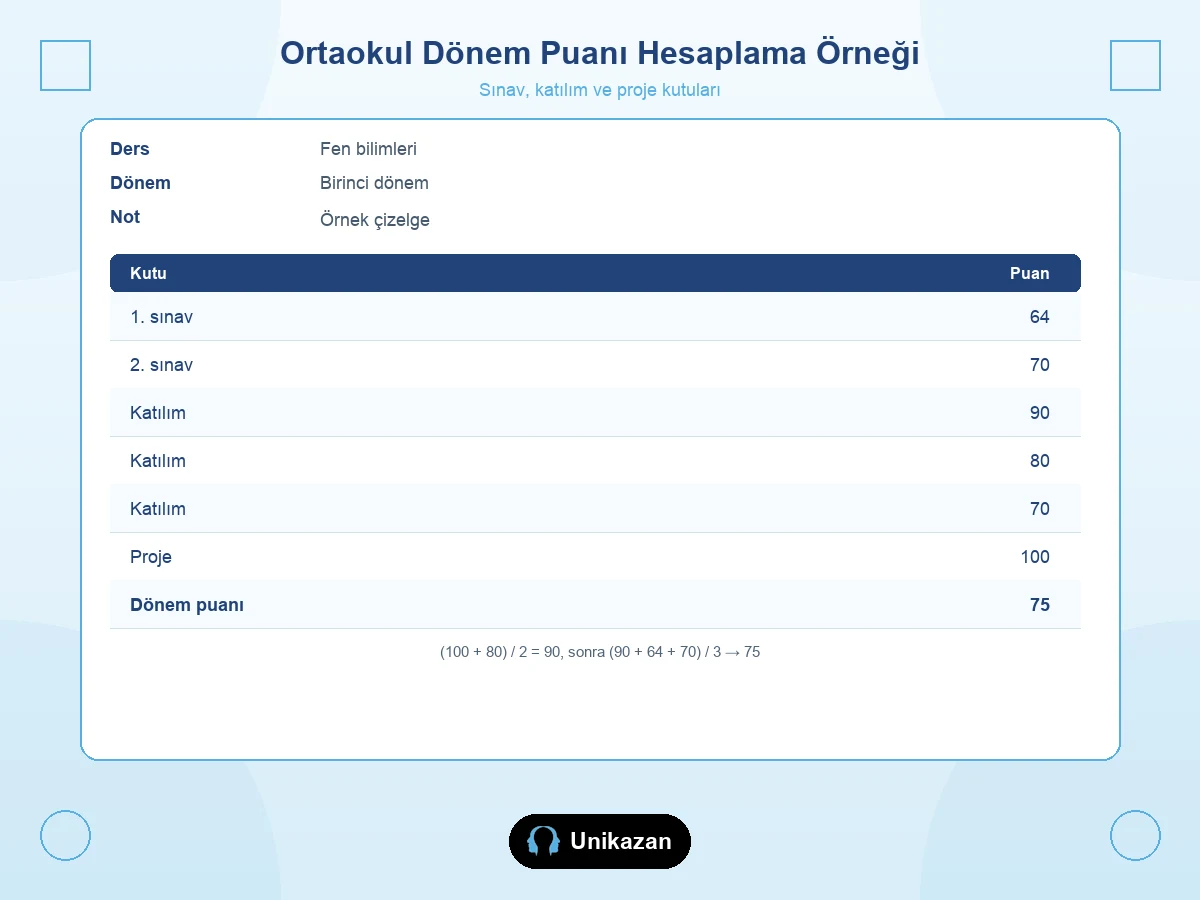The width and height of the screenshot is (1200, 900).
Task: Click the Proje score 100
Action: tap(1035, 557)
